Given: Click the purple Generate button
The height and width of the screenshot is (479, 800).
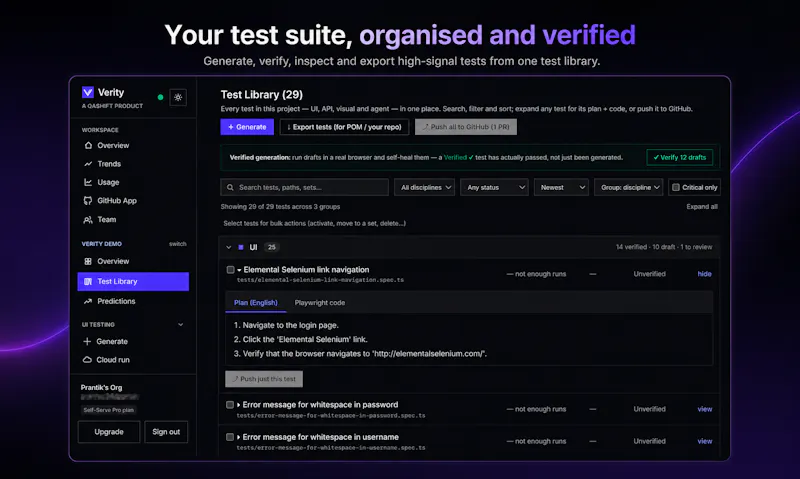Looking at the screenshot, I should 247,127.
